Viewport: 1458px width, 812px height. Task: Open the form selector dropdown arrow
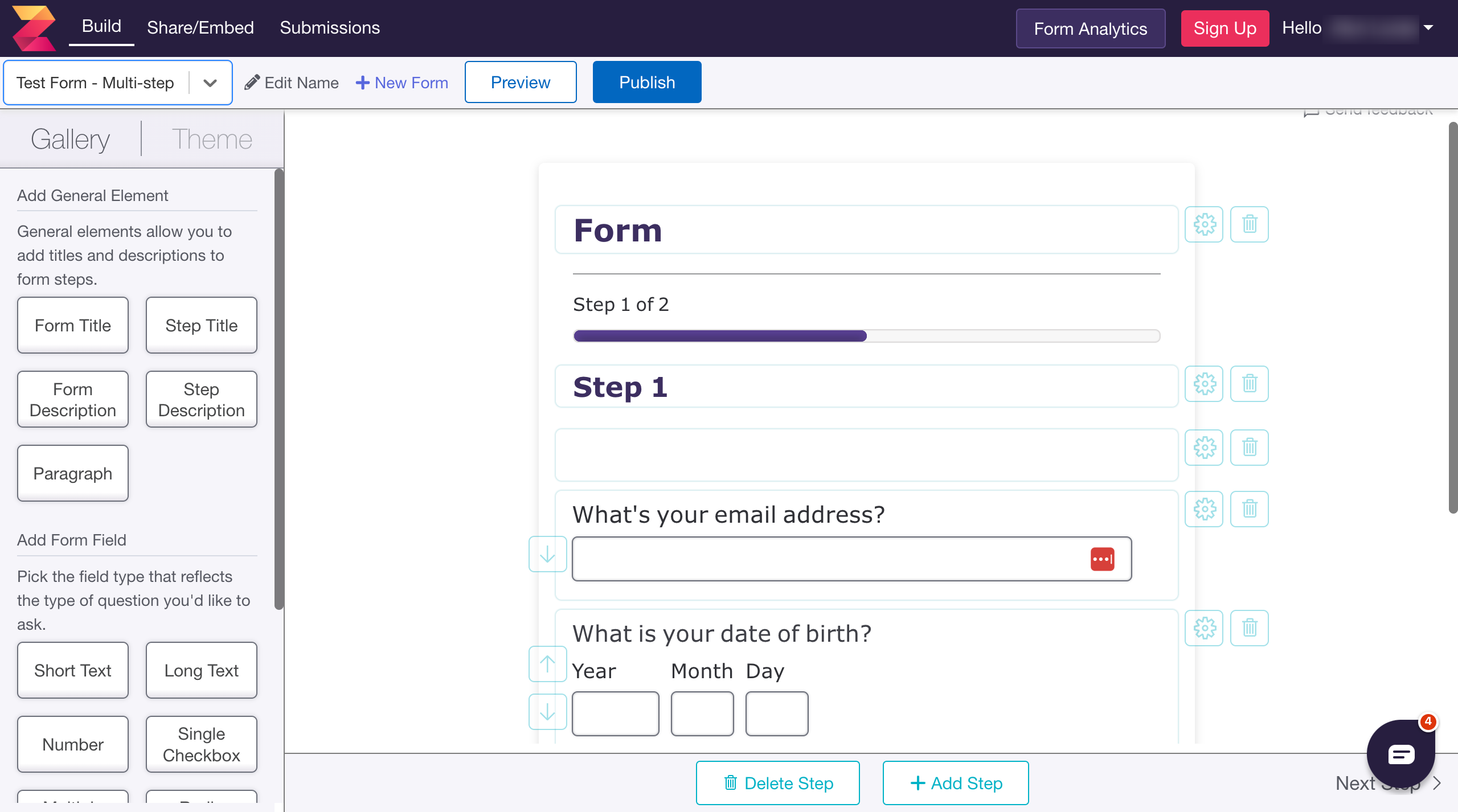click(210, 82)
